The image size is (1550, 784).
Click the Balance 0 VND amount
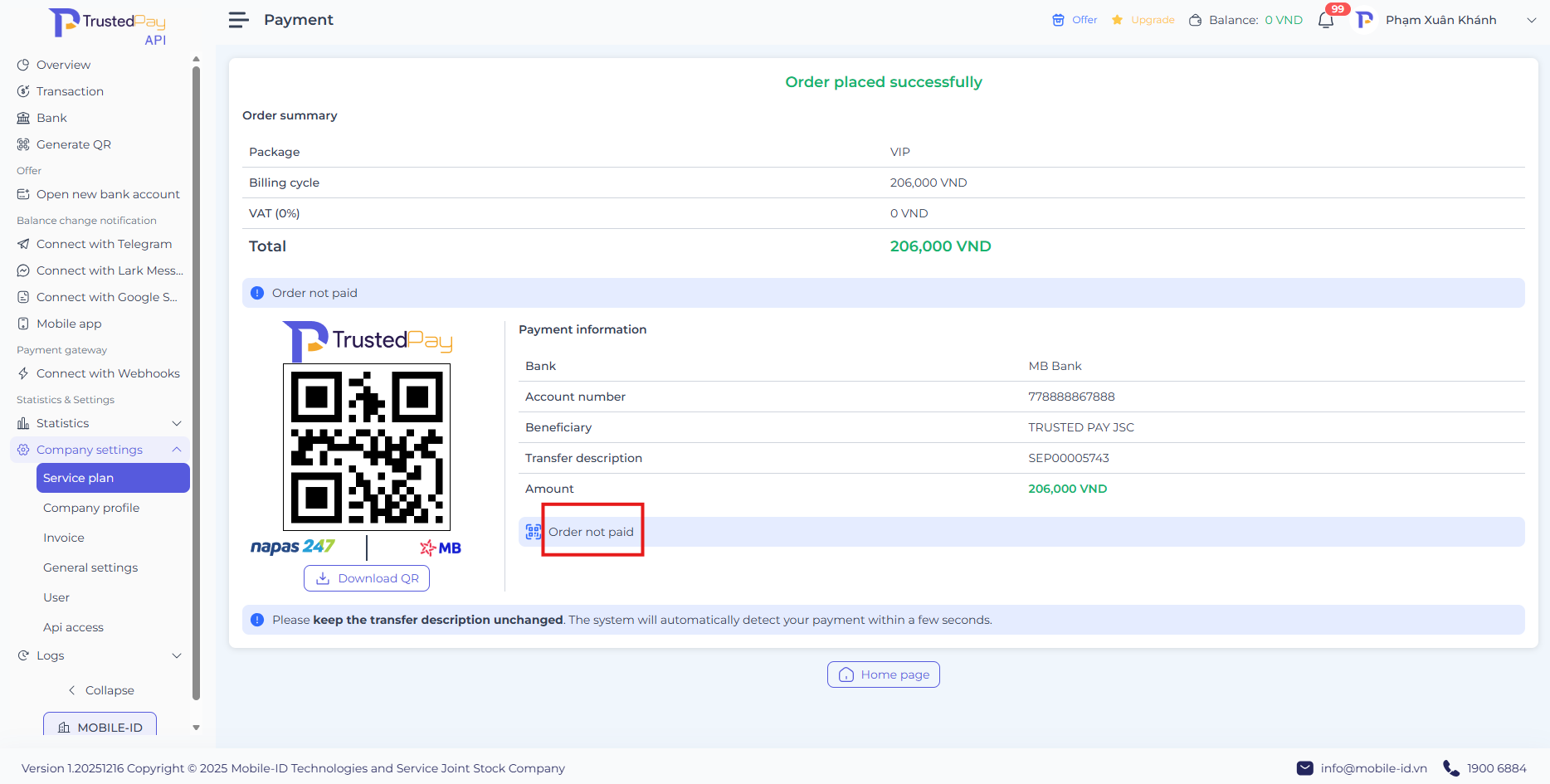point(1284,20)
